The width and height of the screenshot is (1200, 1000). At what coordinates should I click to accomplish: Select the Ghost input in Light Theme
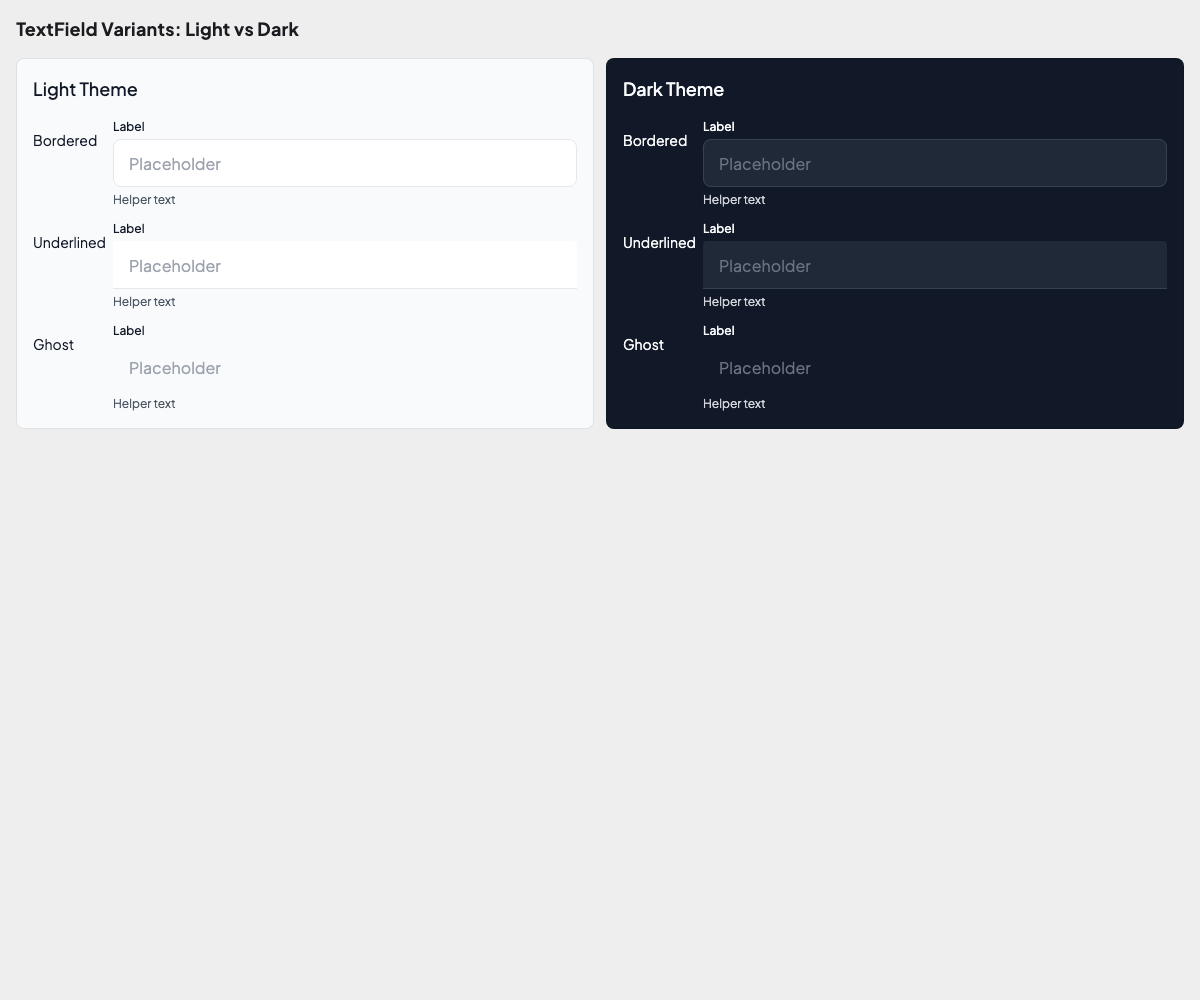click(x=344, y=367)
